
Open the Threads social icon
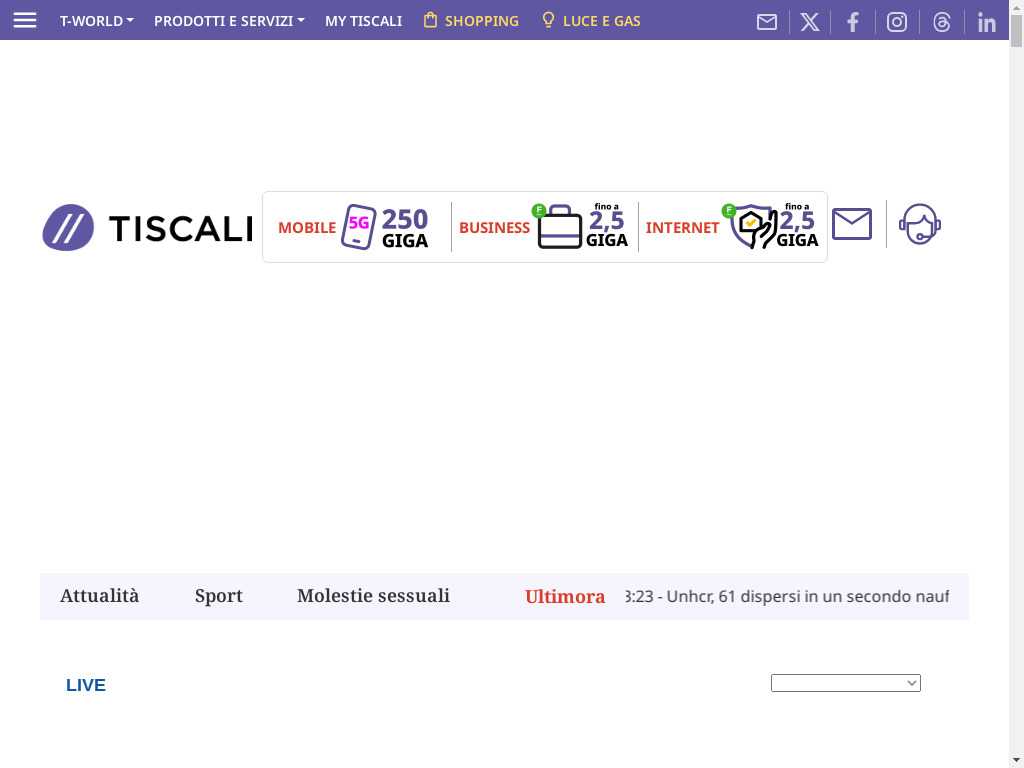(x=941, y=22)
